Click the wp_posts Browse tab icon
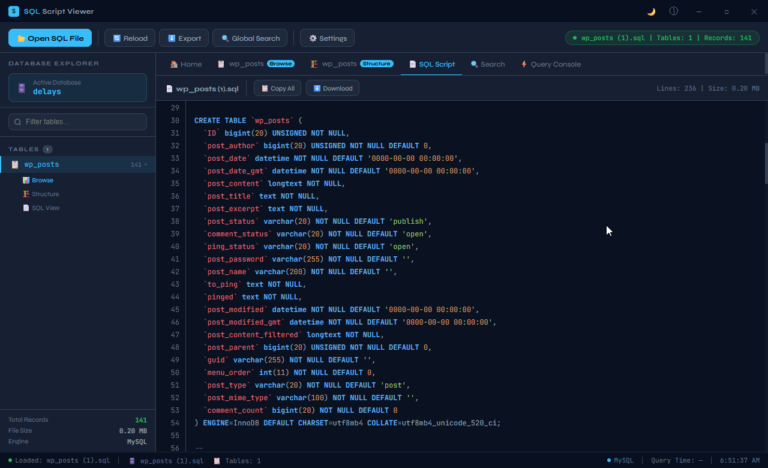The width and height of the screenshot is (768, 468). [221, 64]
